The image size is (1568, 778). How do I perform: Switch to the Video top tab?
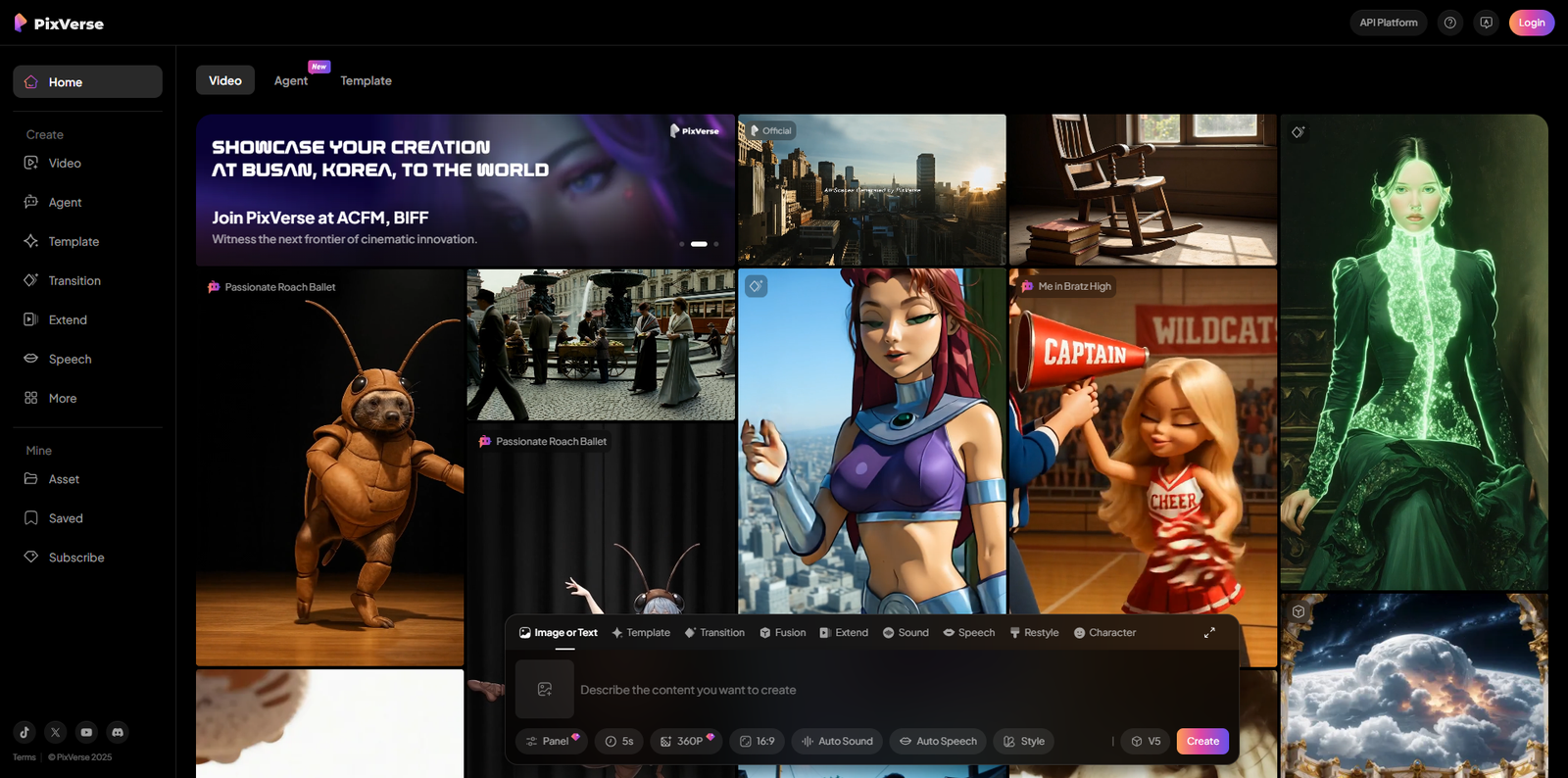click(225, 80)
